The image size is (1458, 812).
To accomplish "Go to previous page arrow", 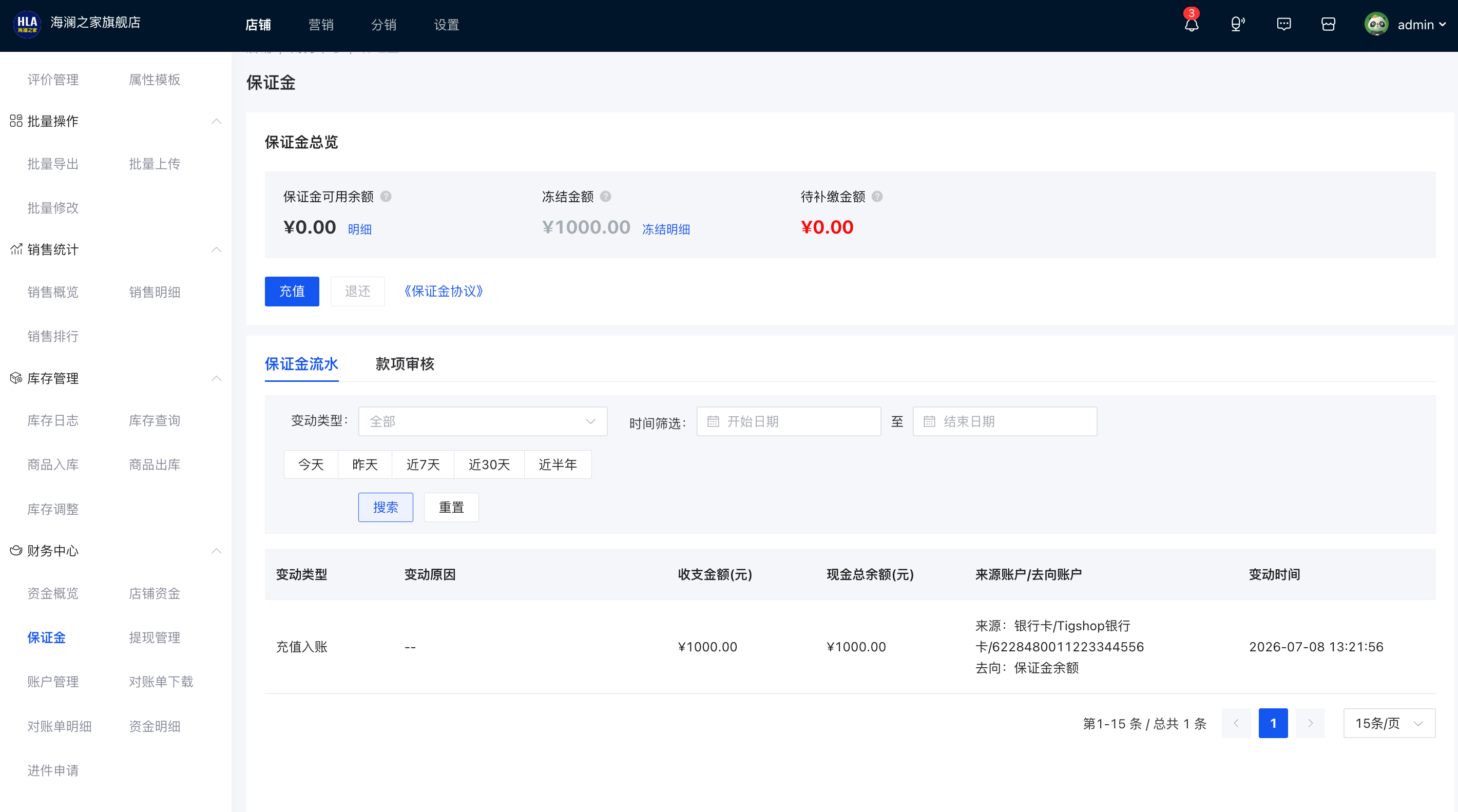I will point(1236,723).
